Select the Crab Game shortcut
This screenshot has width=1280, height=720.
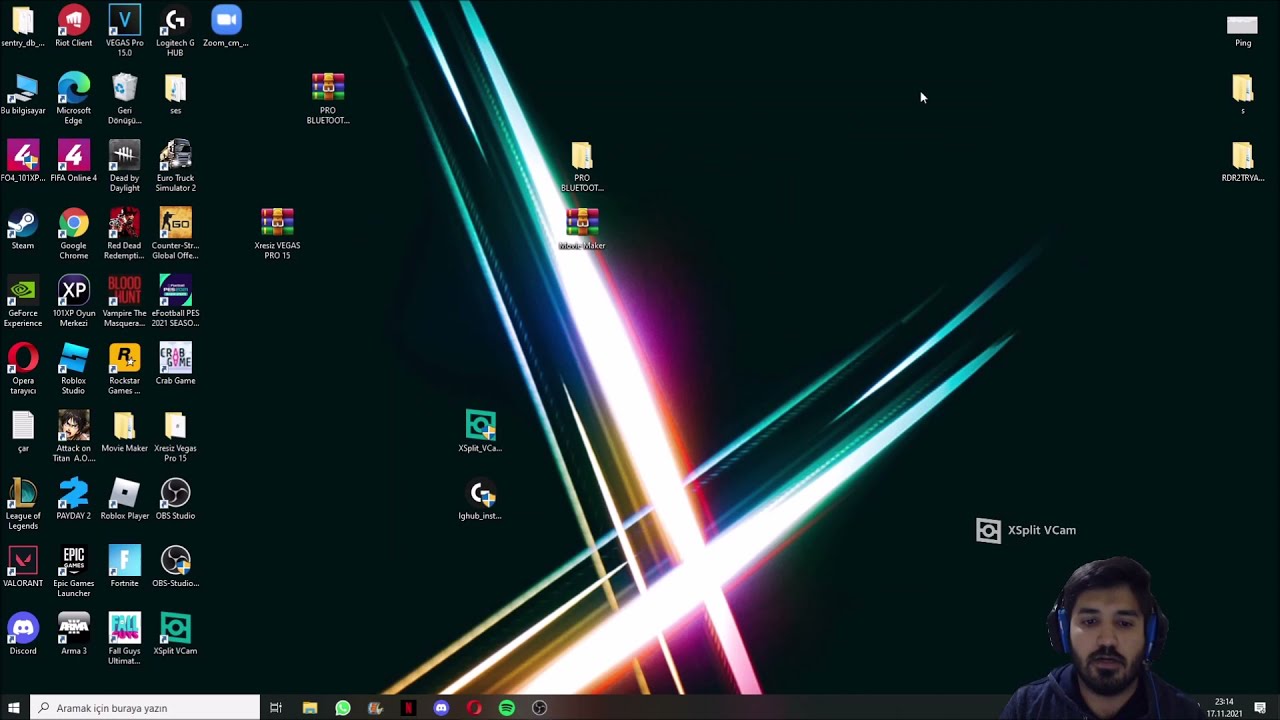(175, 365)
